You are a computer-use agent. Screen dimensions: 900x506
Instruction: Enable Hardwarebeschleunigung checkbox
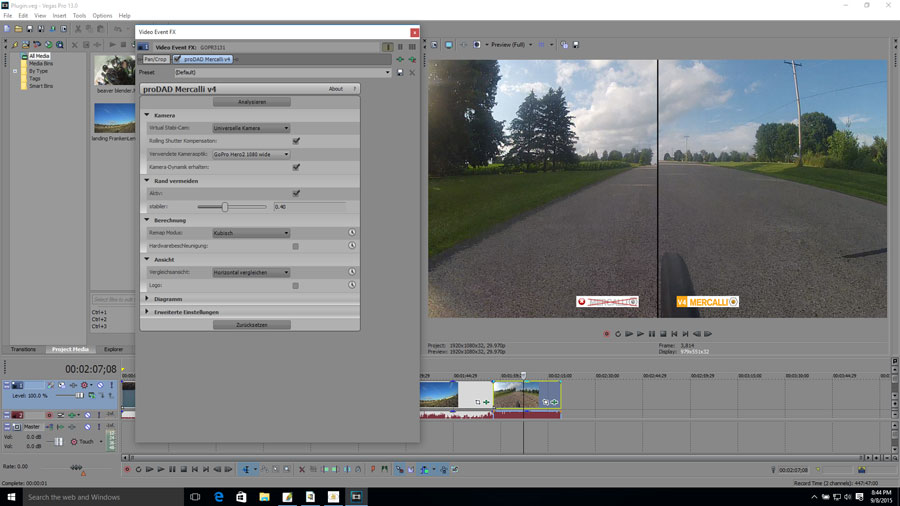coord(296,246)
